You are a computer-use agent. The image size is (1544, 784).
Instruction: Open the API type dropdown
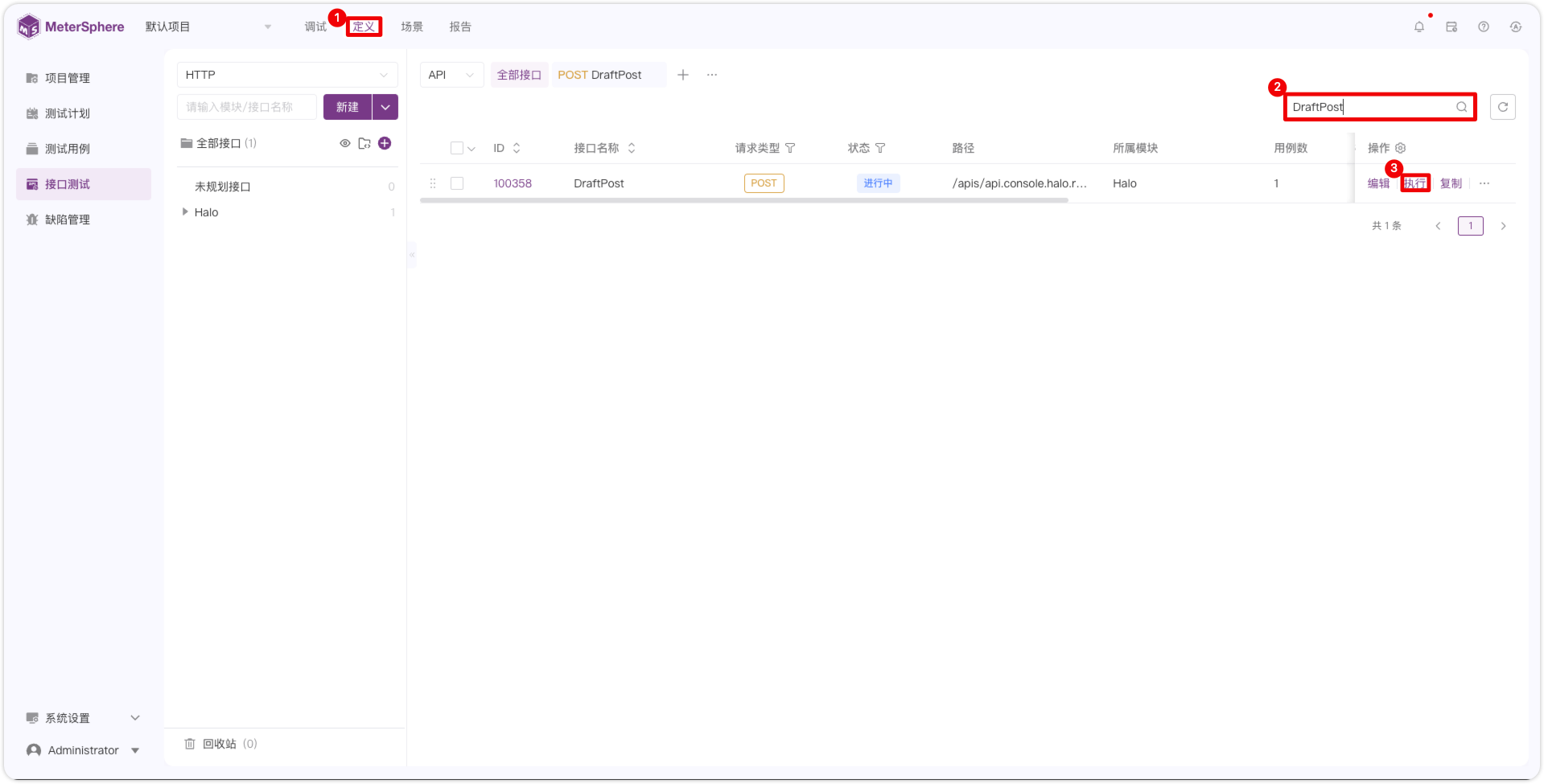(x=451, y=75)
